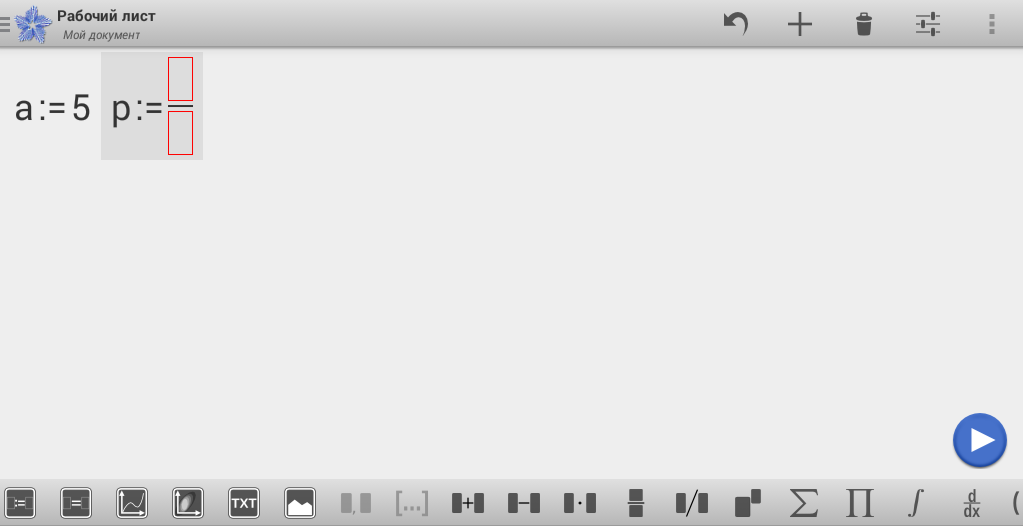Select the fraction numerator placeholder
Screen dimensions: 1023x526
pyautogui.click(x=181, y=79)
